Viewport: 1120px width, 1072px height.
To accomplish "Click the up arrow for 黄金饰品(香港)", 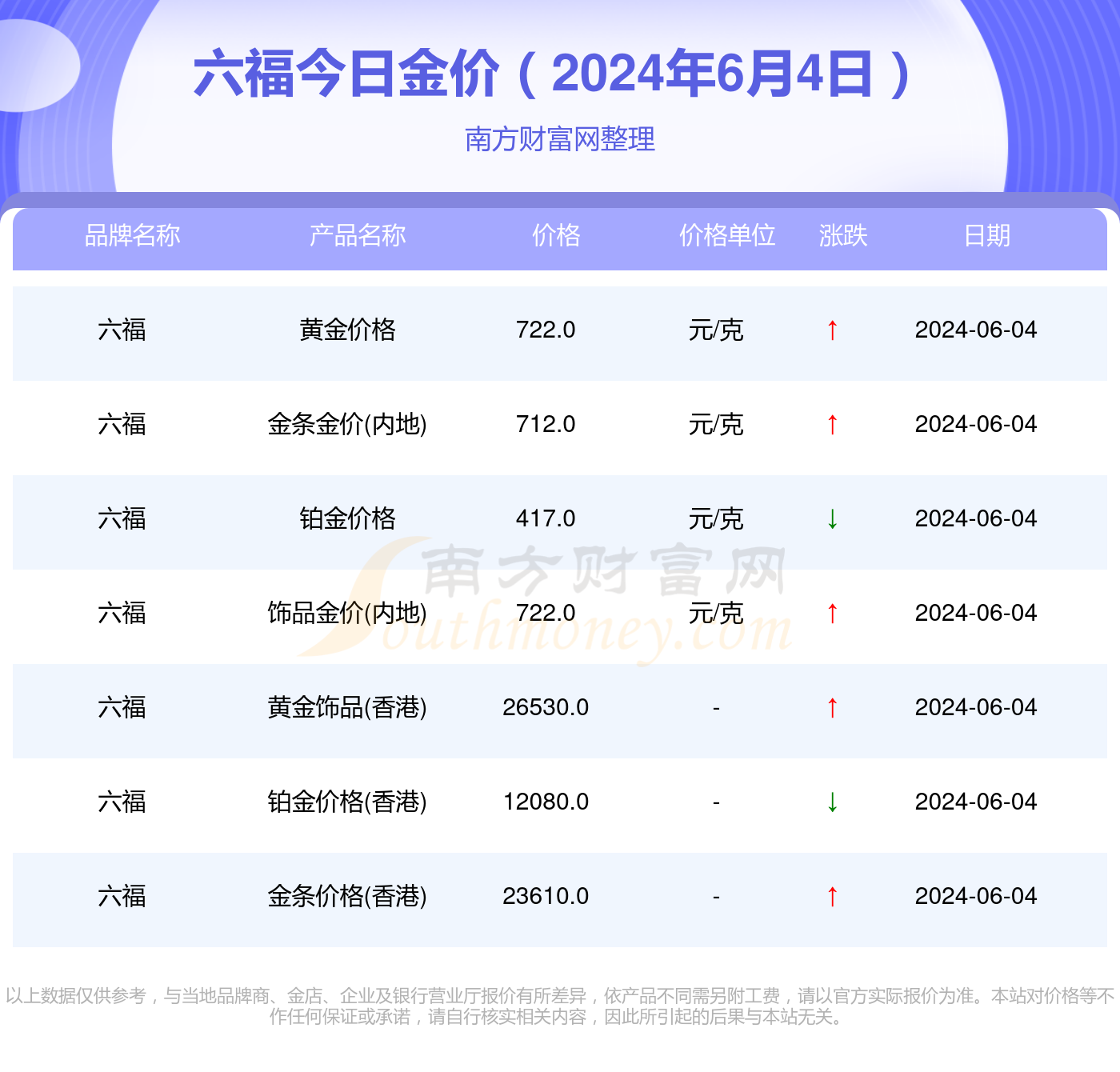I will pos(832,708).
